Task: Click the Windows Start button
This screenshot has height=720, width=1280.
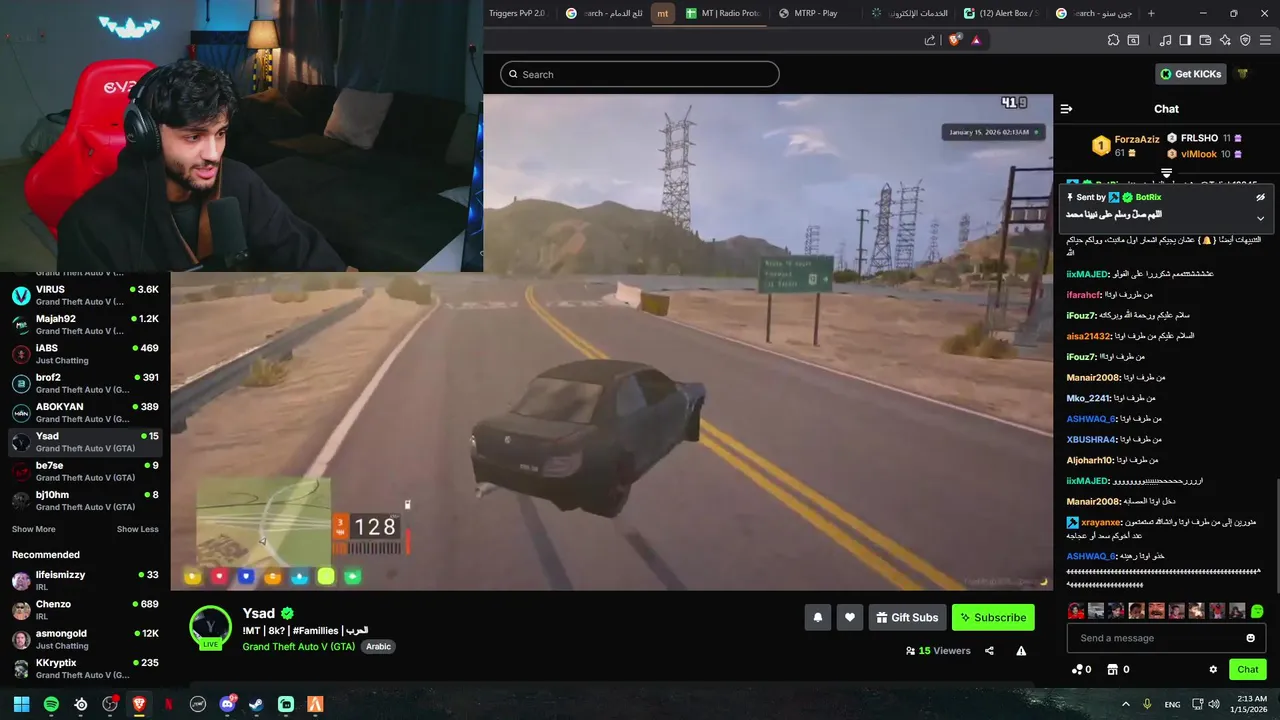Action: (x=21, y=704)
